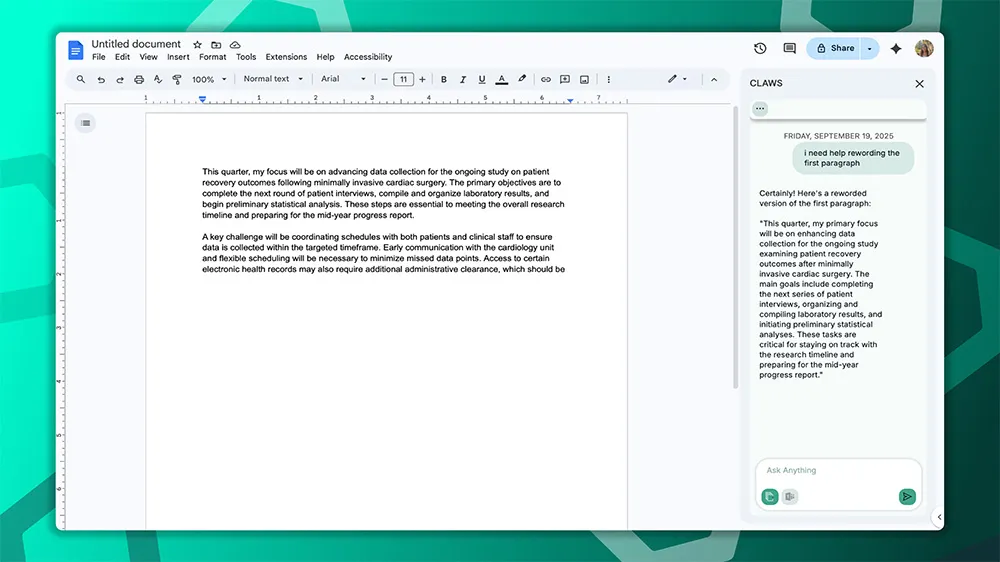The height and width of the screenshot is (562, 1000).
Task: Open the Google account avatar
Action: (924, 48)
